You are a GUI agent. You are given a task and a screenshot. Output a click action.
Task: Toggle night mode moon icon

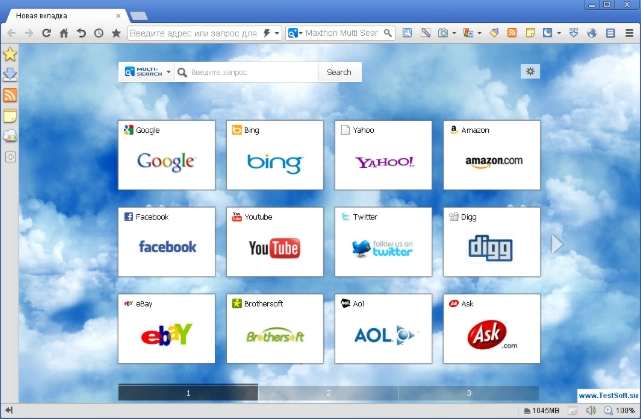(547, 33)
